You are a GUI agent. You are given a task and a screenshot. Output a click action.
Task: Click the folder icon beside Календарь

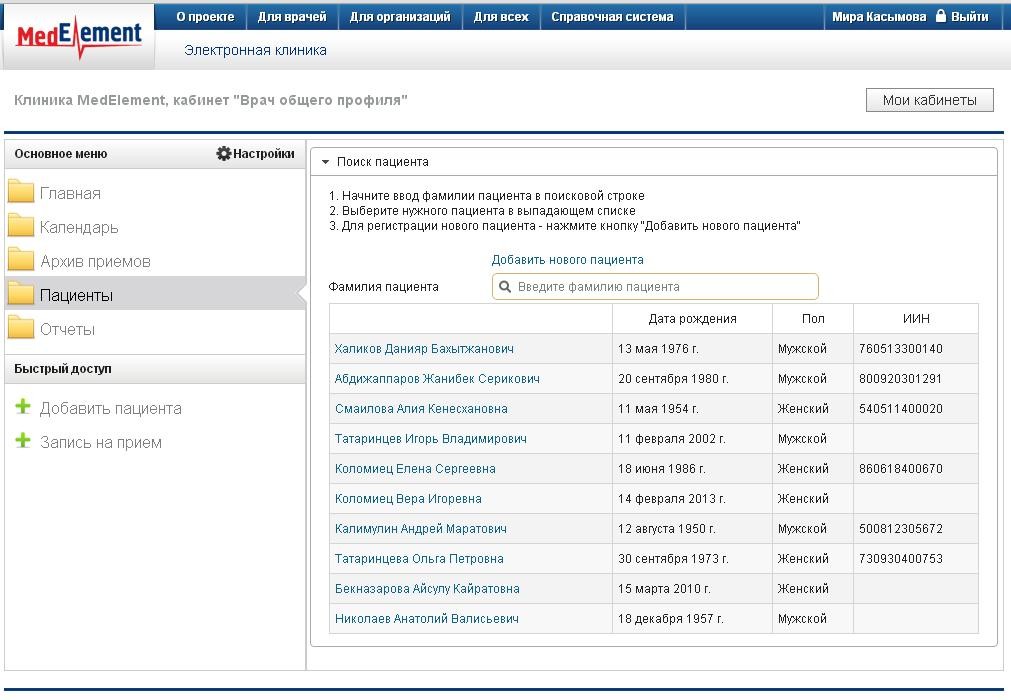point(21,227)
